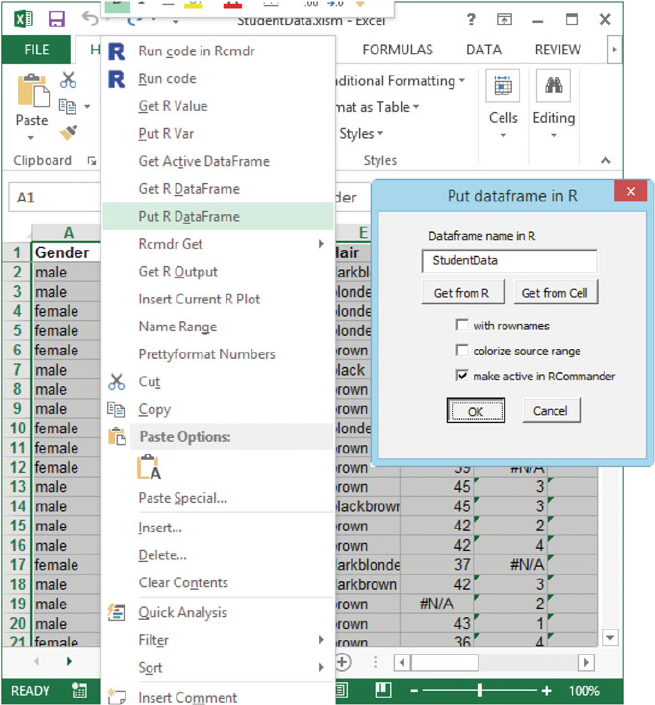This screenshot has height=705, width=655.
Task: Click the Paste clipboard icon in ribbon
Action: point(32,91)
